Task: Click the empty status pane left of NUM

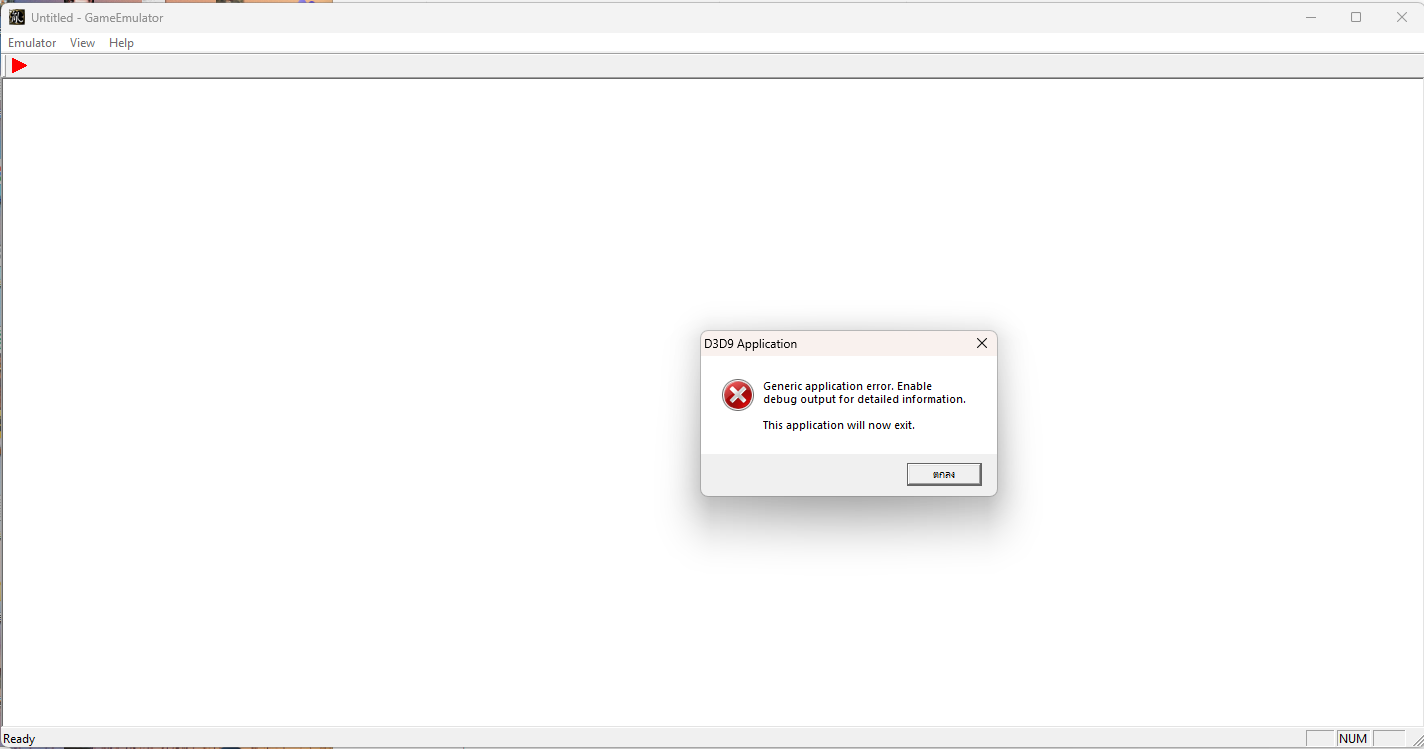Action: 1320,739
